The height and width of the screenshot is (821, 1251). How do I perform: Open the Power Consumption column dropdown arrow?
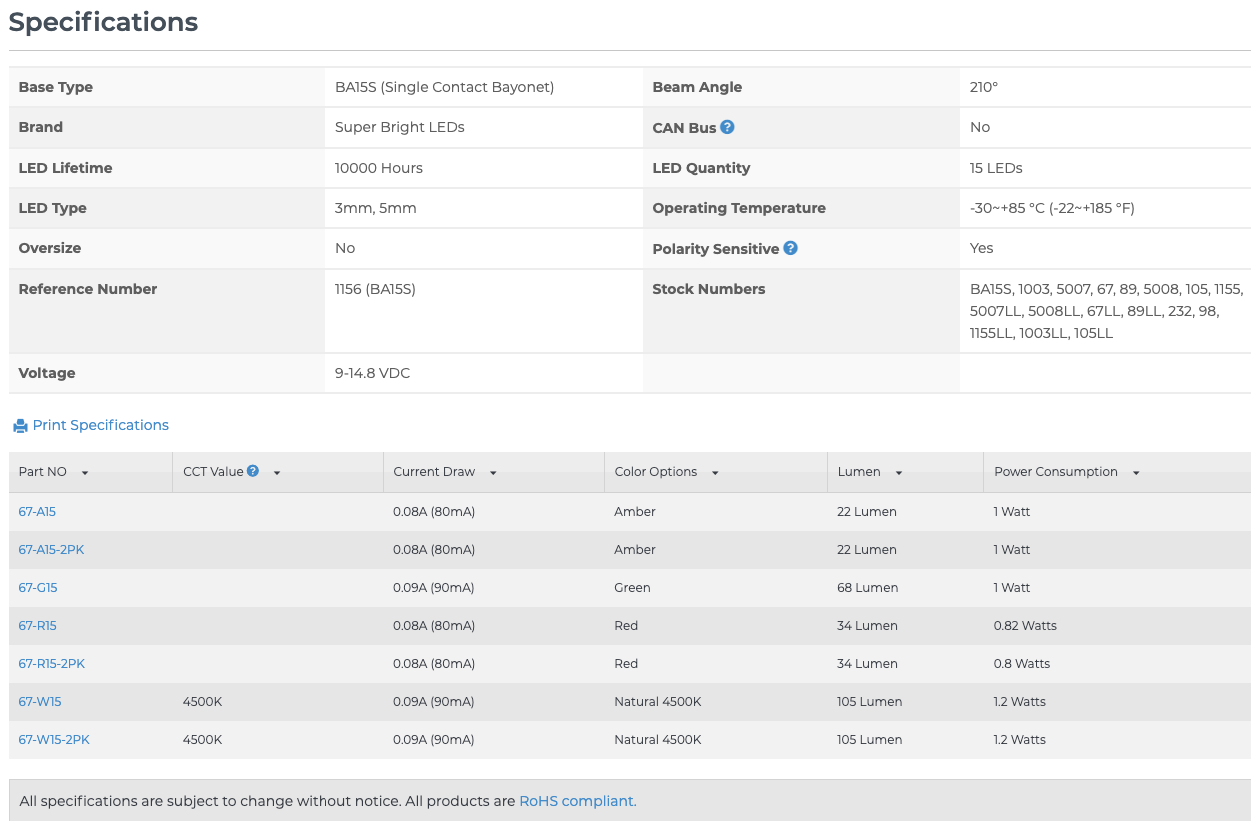coord(1136,473)
